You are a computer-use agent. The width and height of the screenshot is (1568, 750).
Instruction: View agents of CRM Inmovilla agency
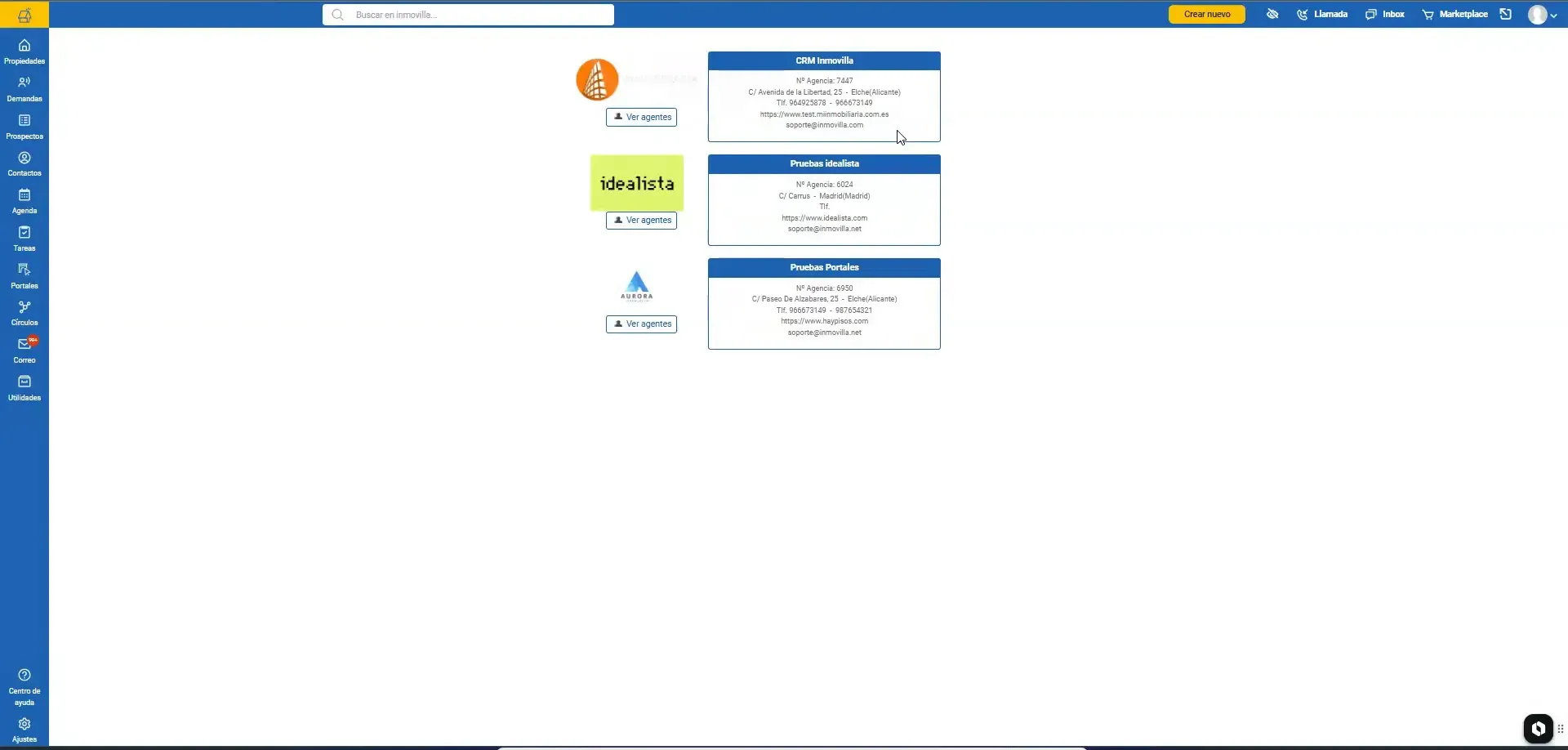641,118
